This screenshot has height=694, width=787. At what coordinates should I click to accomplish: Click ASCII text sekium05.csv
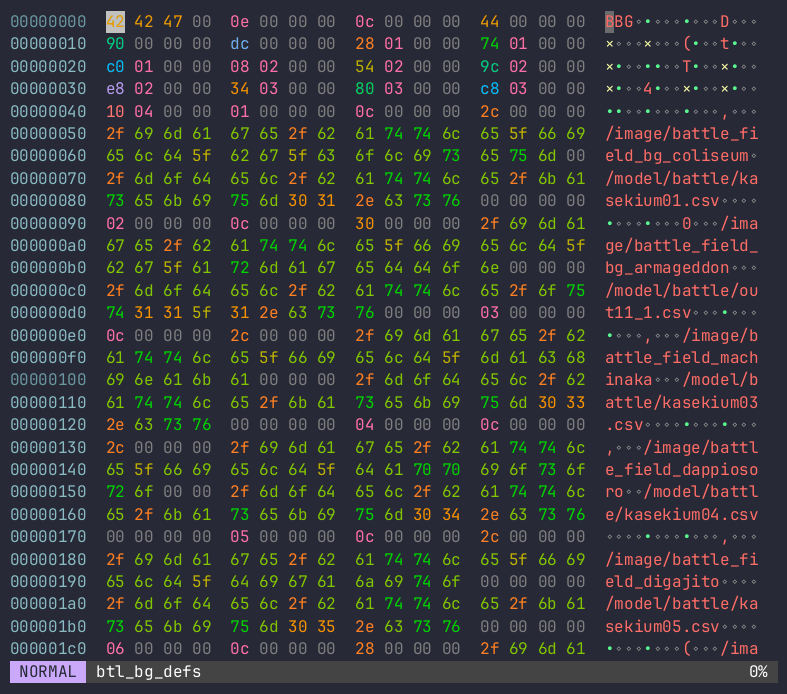tap(662, 626)
